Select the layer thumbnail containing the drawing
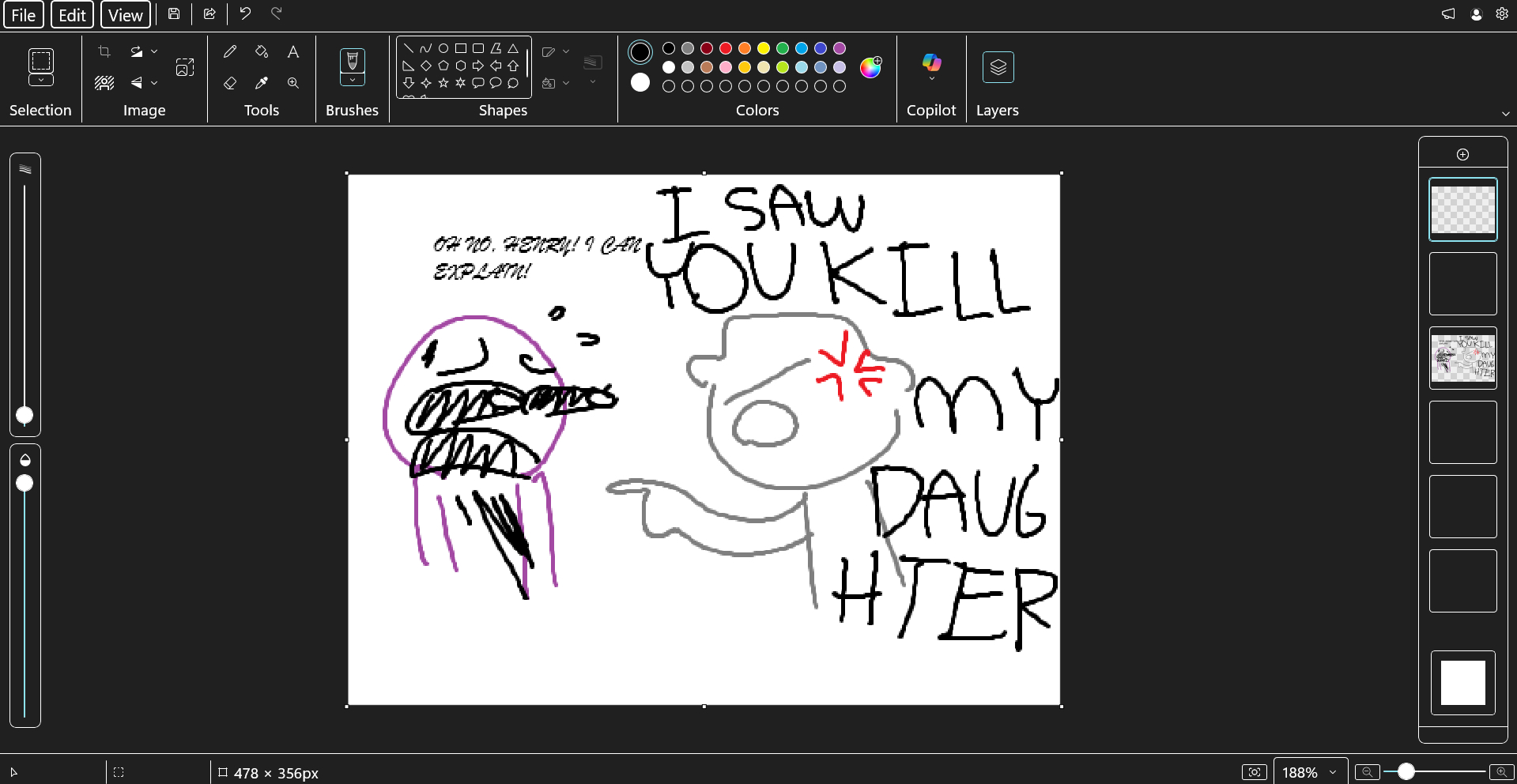 (x=1462, y=358)
